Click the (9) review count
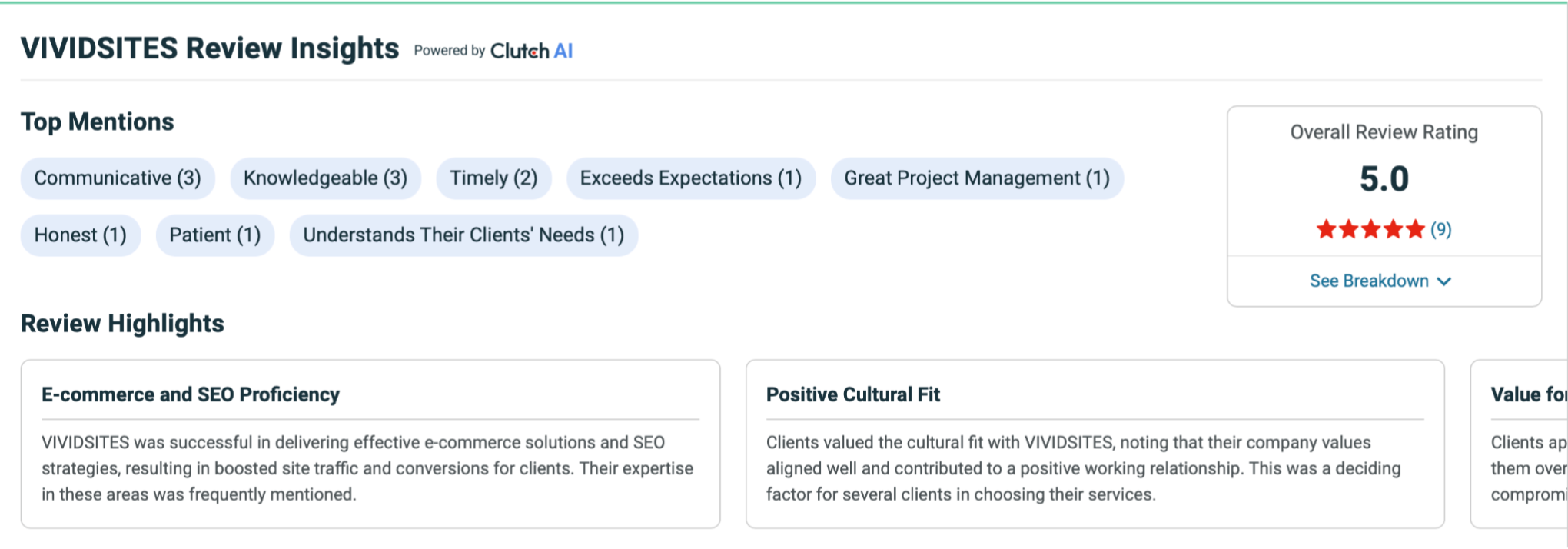The height and width of the screenshot is (549, 1568). pyautogui.click(x=1440, y=229)
